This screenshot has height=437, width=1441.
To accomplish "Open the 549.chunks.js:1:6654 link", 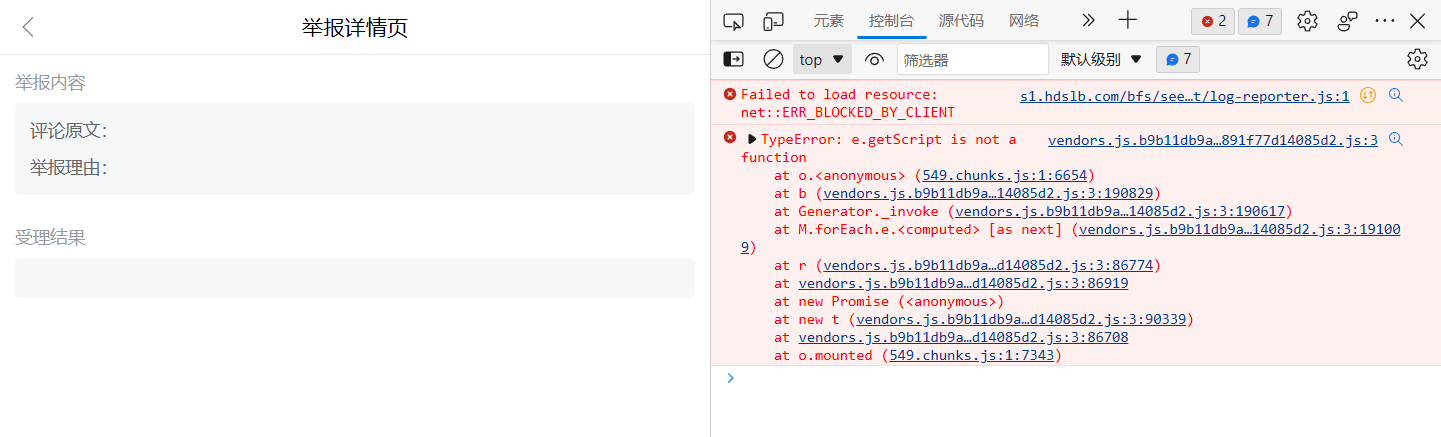I will pos(1006,175).
